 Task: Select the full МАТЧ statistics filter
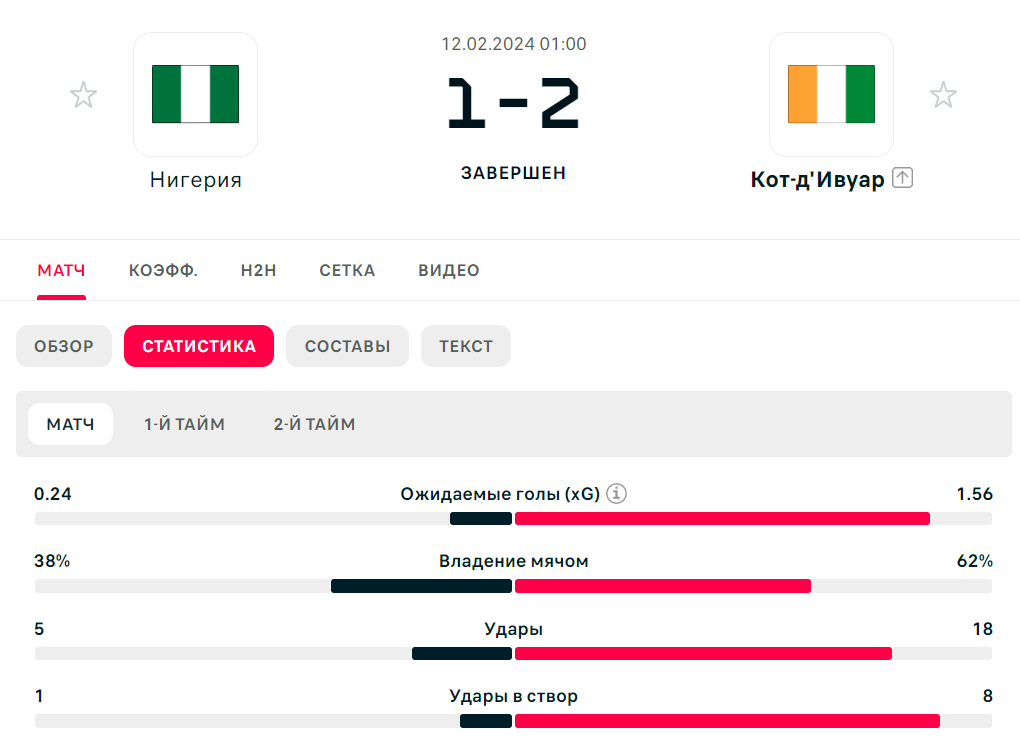coord(70,424)
